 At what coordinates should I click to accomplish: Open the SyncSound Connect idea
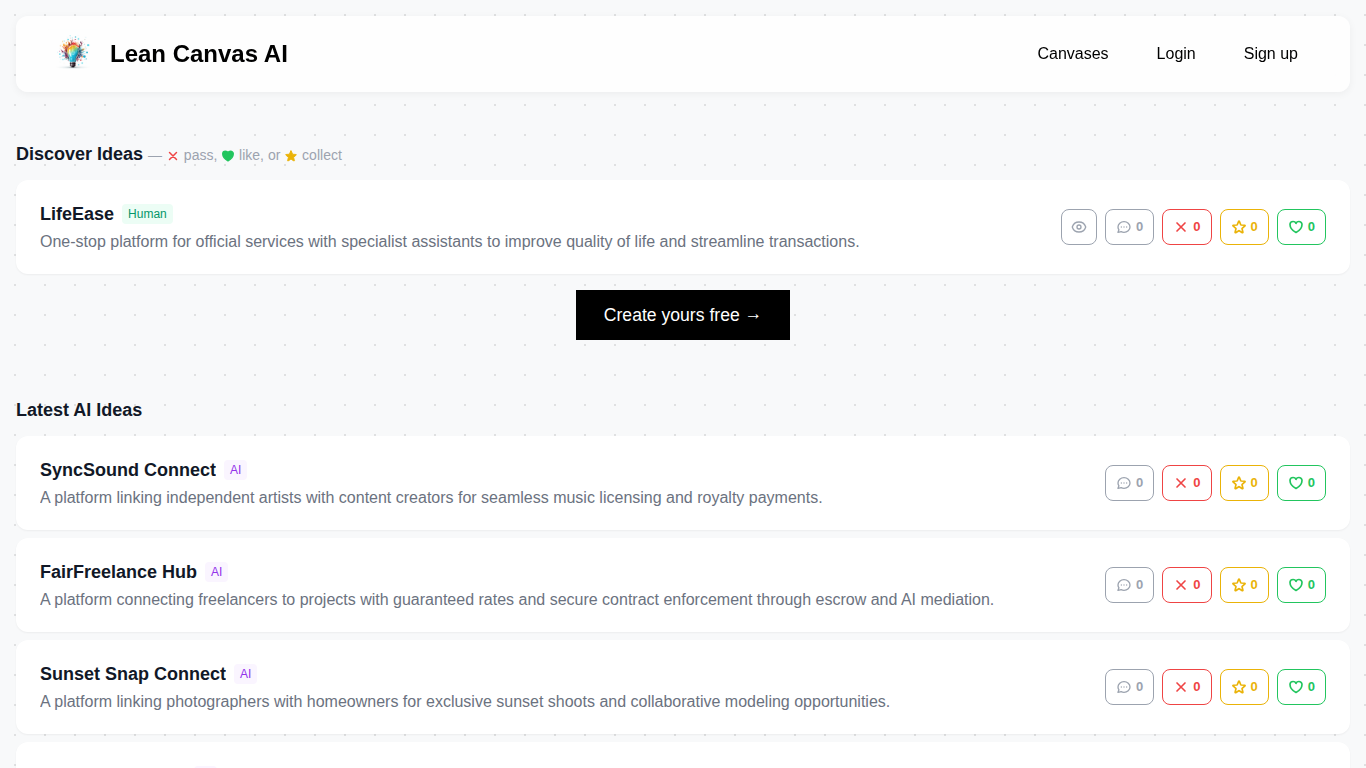pyautogui.click(x=128, y=470)
